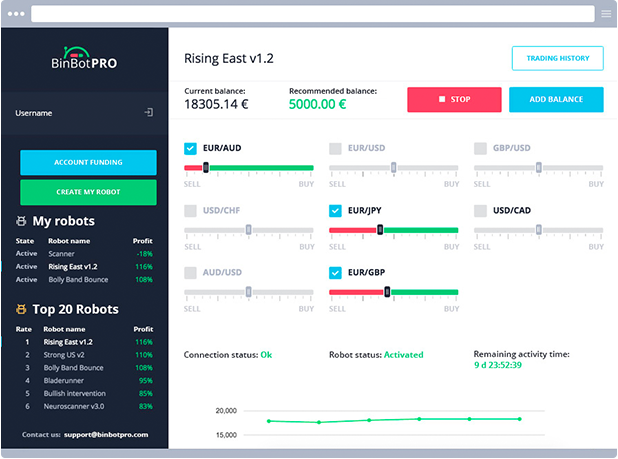Enable the GBP/USD currency pair checkbox
The image size is (618, 459).
pos(480,149)
